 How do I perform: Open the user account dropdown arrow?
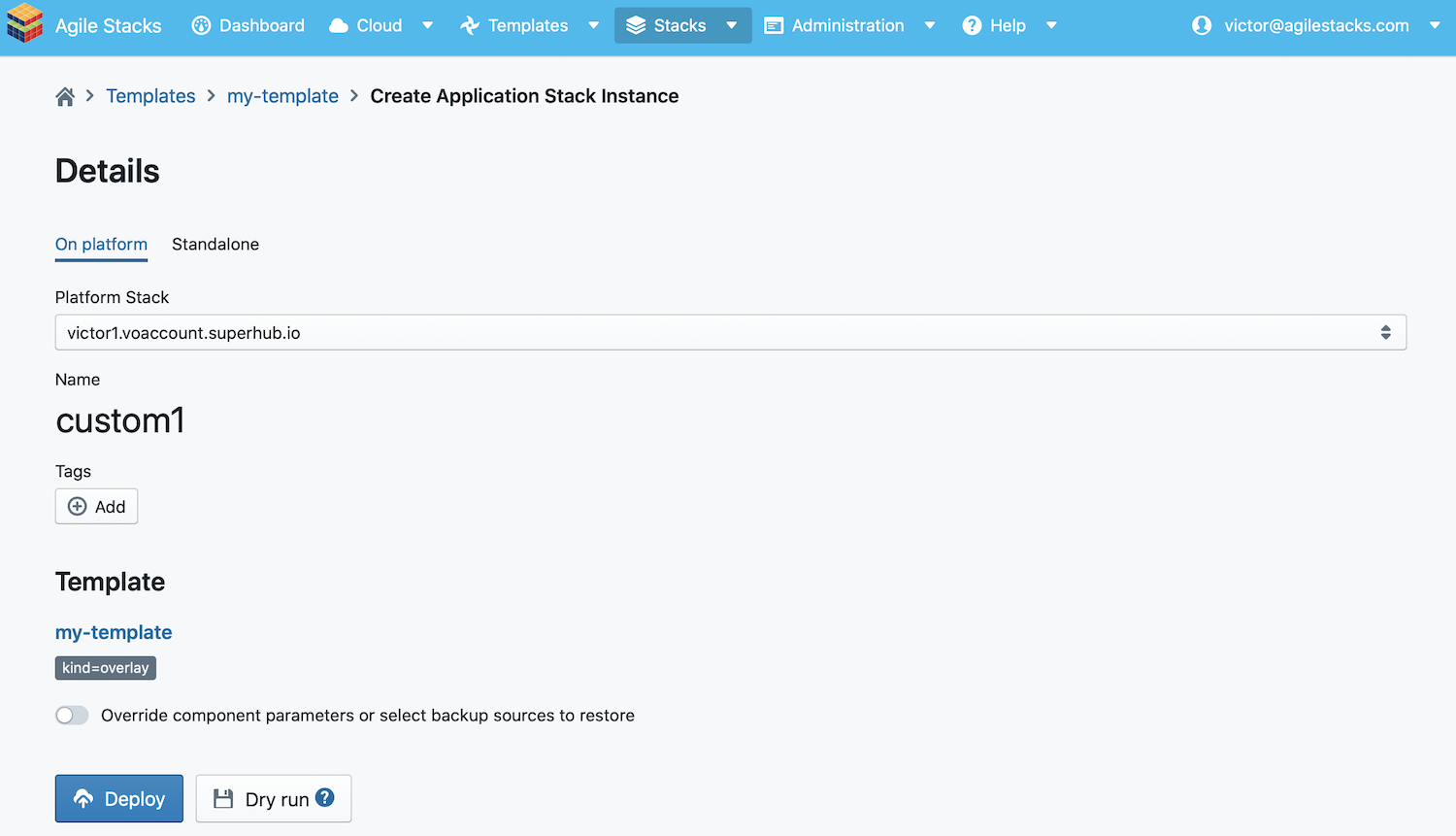[x=1435, y=25]
